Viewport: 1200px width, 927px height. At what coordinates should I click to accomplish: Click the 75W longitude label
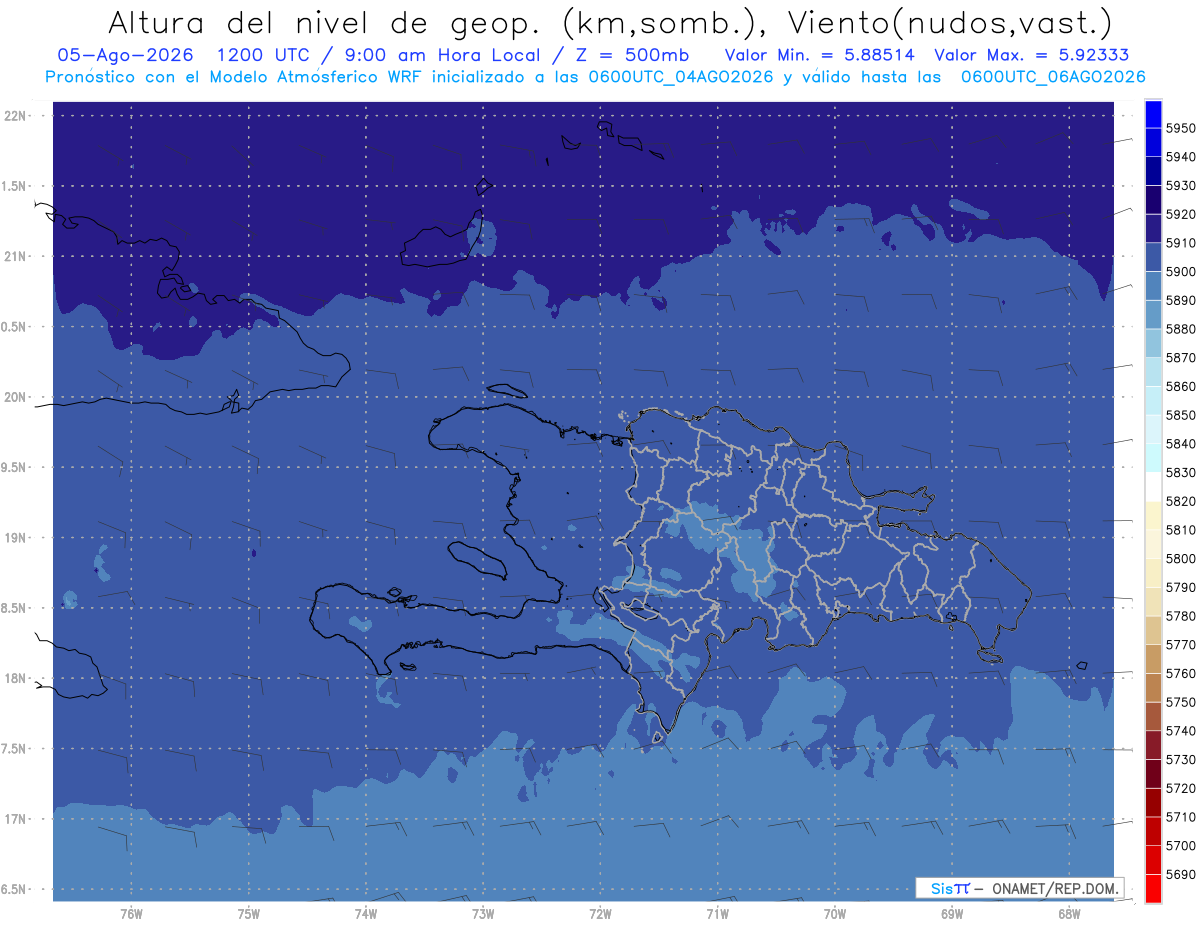[248, 914]
